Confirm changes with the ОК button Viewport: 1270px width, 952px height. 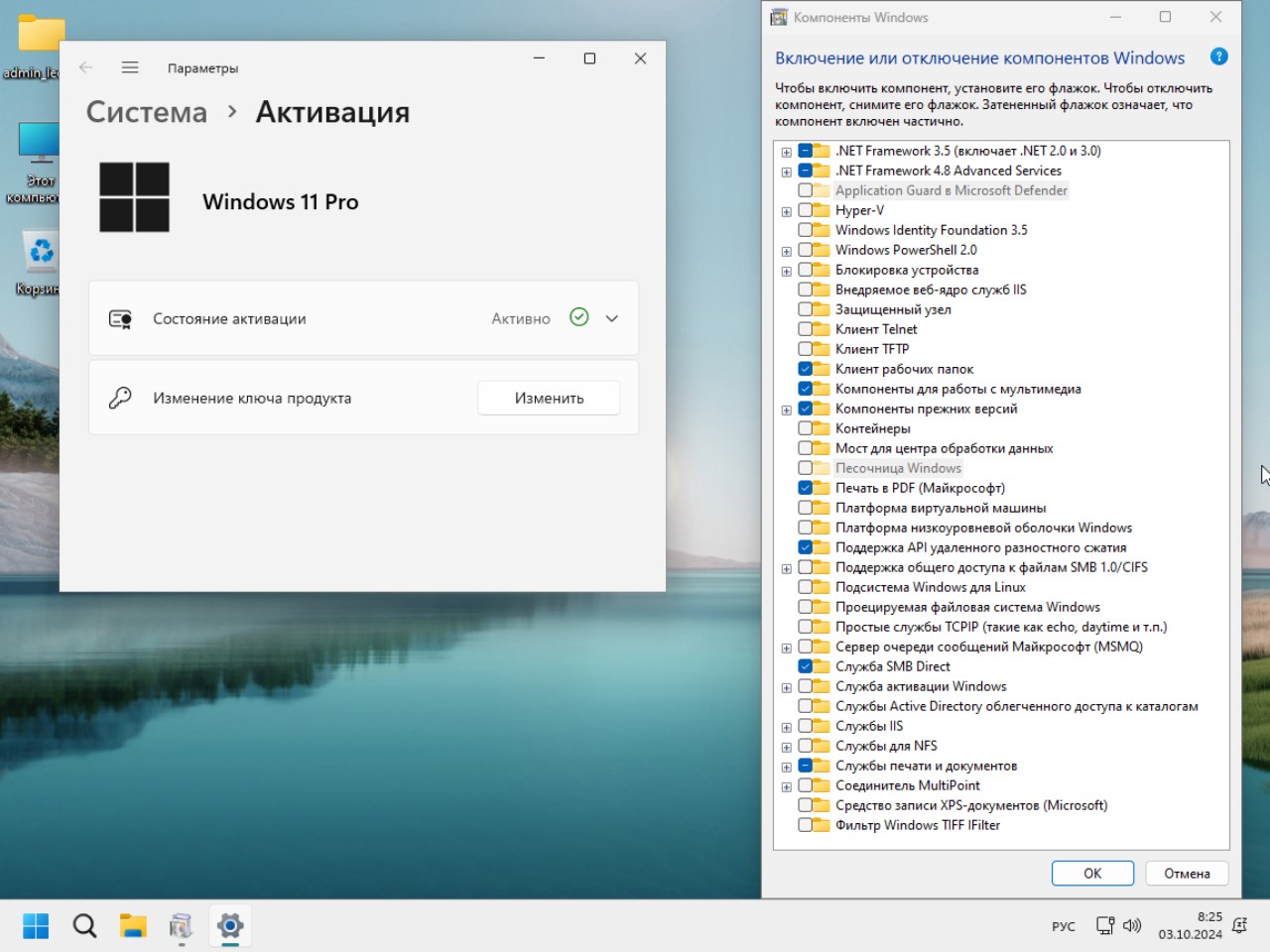coord(1091,873)
